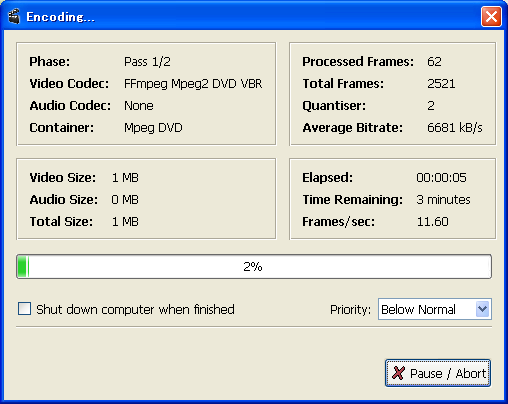
Task: Click the Frames/sec value 11.60
Action: click(433, 222)
